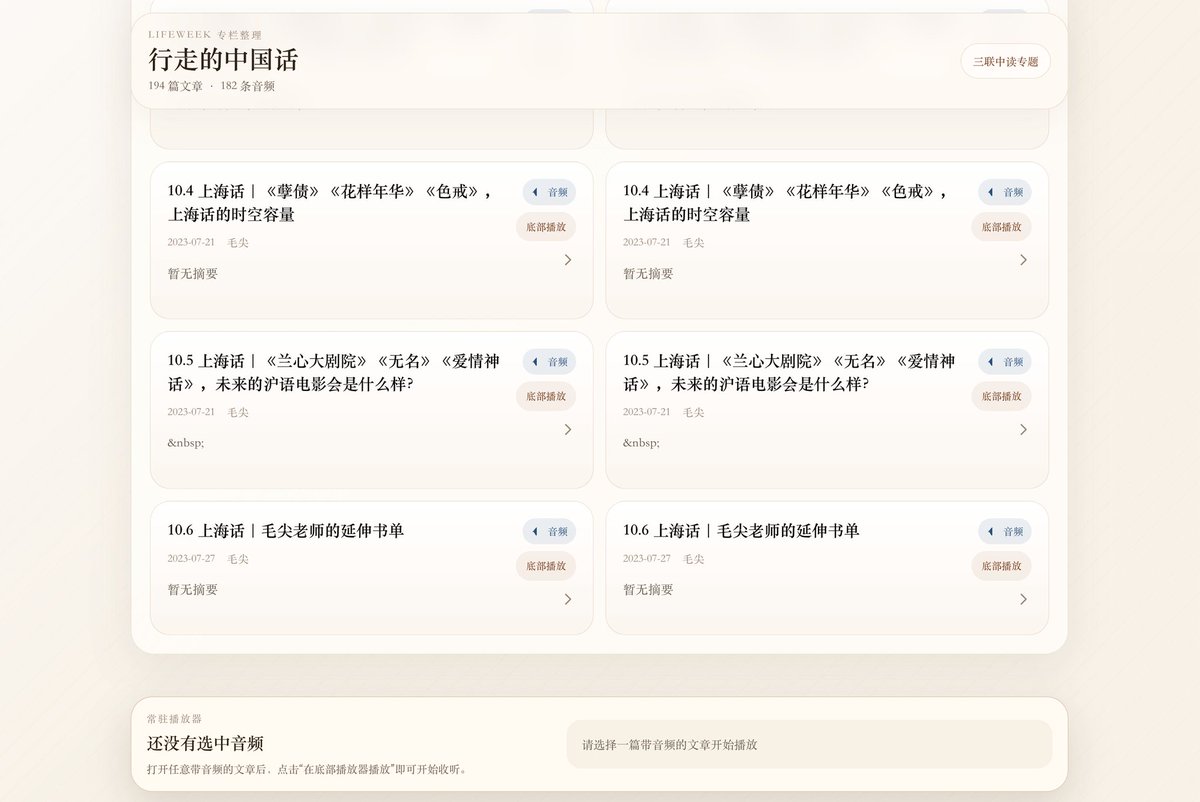Open right-column title 10.6 上海话 毛尖老师的延伸书单
Image resolution: width=1200 pixels, height=802 pixels.
pos(741,531)
